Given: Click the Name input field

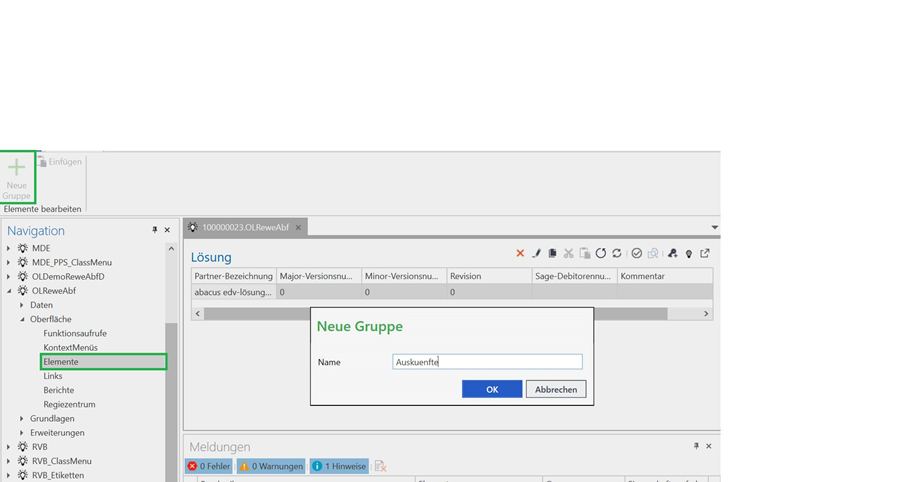Looking at the screenshot, I should pos(487,362).
